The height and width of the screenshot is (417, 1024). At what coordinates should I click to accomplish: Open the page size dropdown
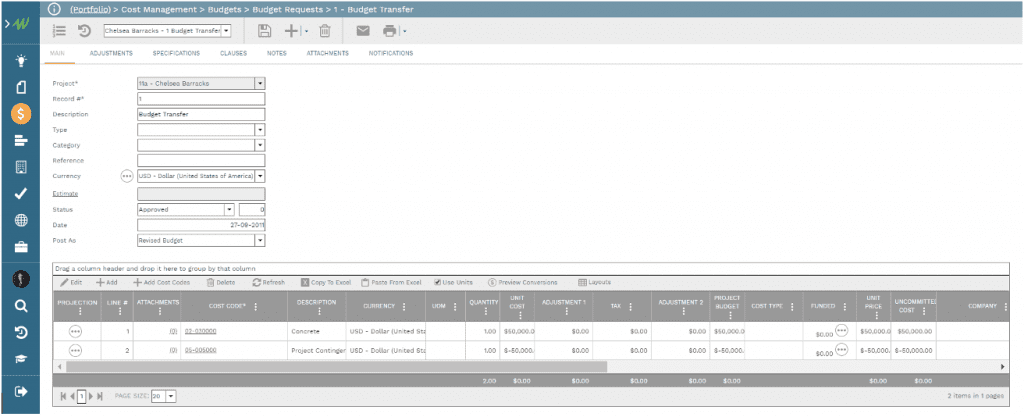(x=171, y=396)
